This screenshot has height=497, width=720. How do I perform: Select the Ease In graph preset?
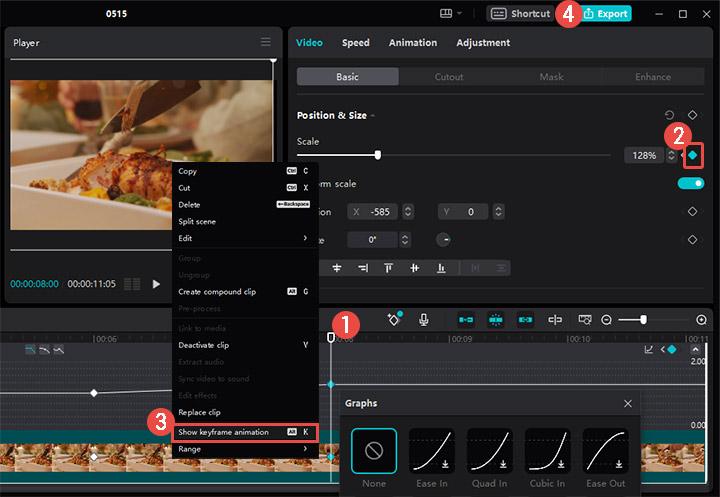tap(432, 451)
